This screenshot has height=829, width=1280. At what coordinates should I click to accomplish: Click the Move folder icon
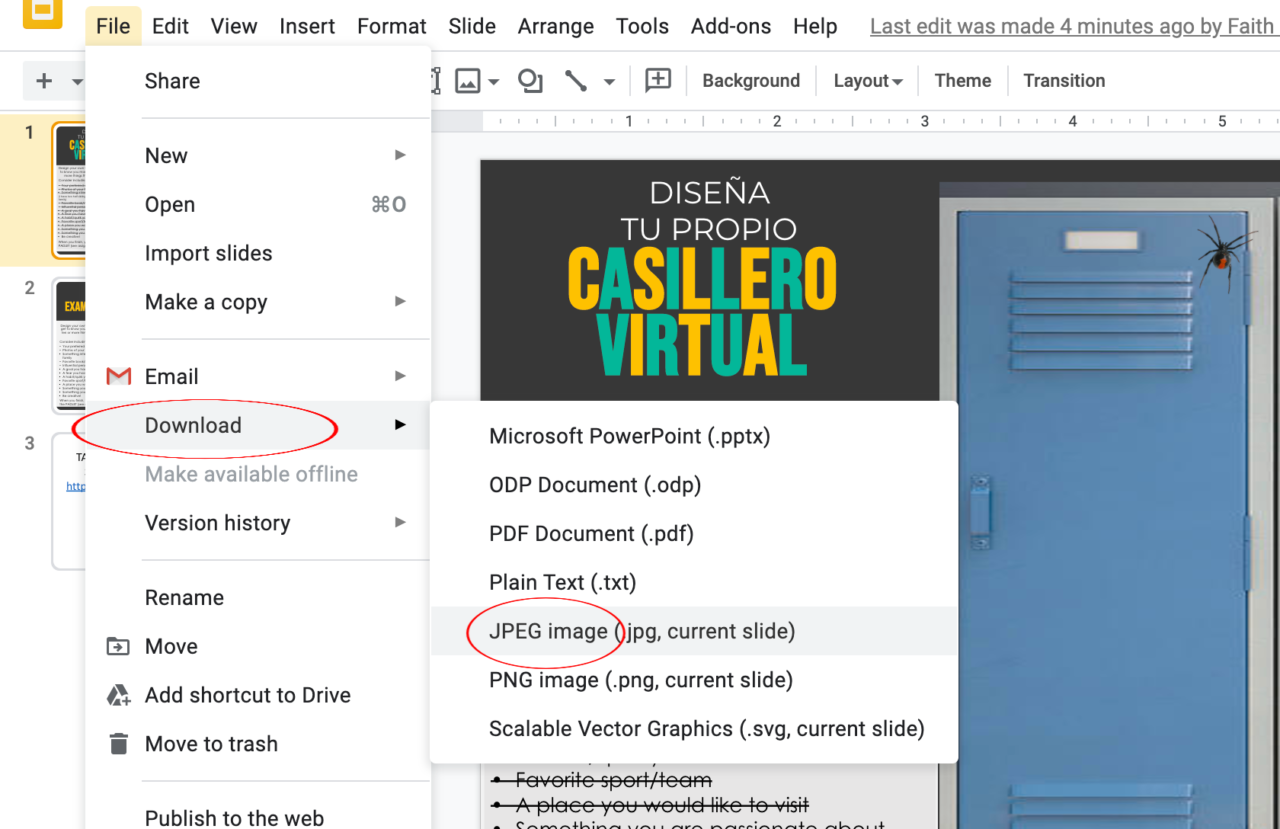tap(118, 646)
